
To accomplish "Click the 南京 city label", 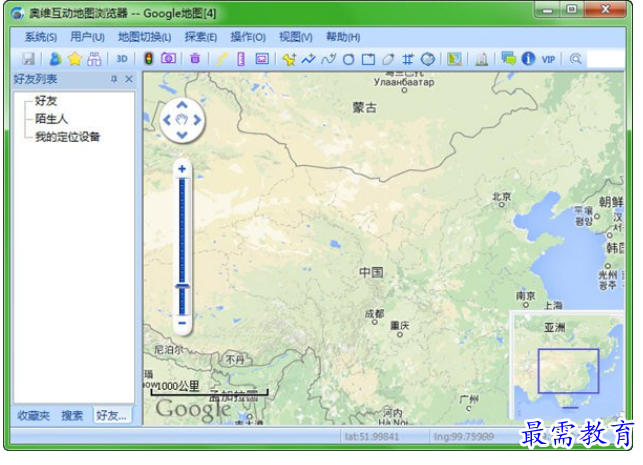I will click(x=526, y=296).
